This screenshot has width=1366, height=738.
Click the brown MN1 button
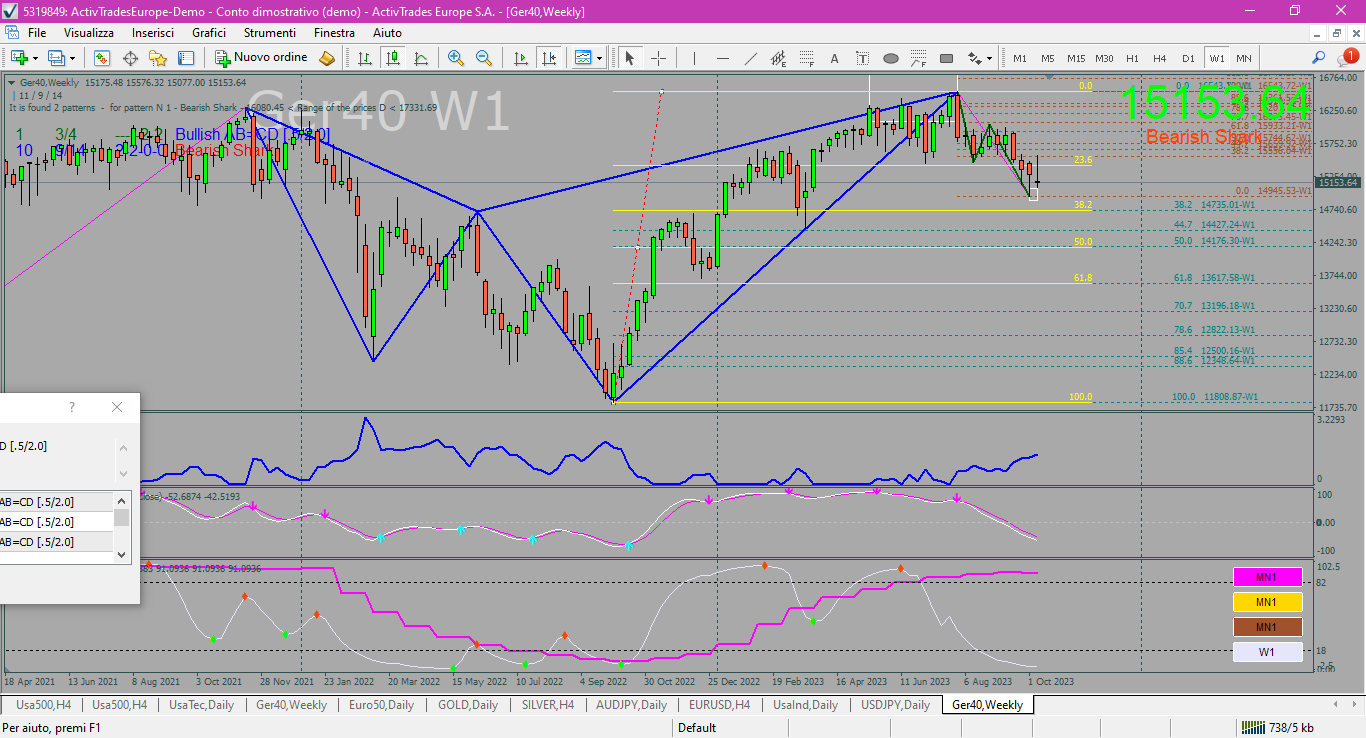pos(1267,627)
